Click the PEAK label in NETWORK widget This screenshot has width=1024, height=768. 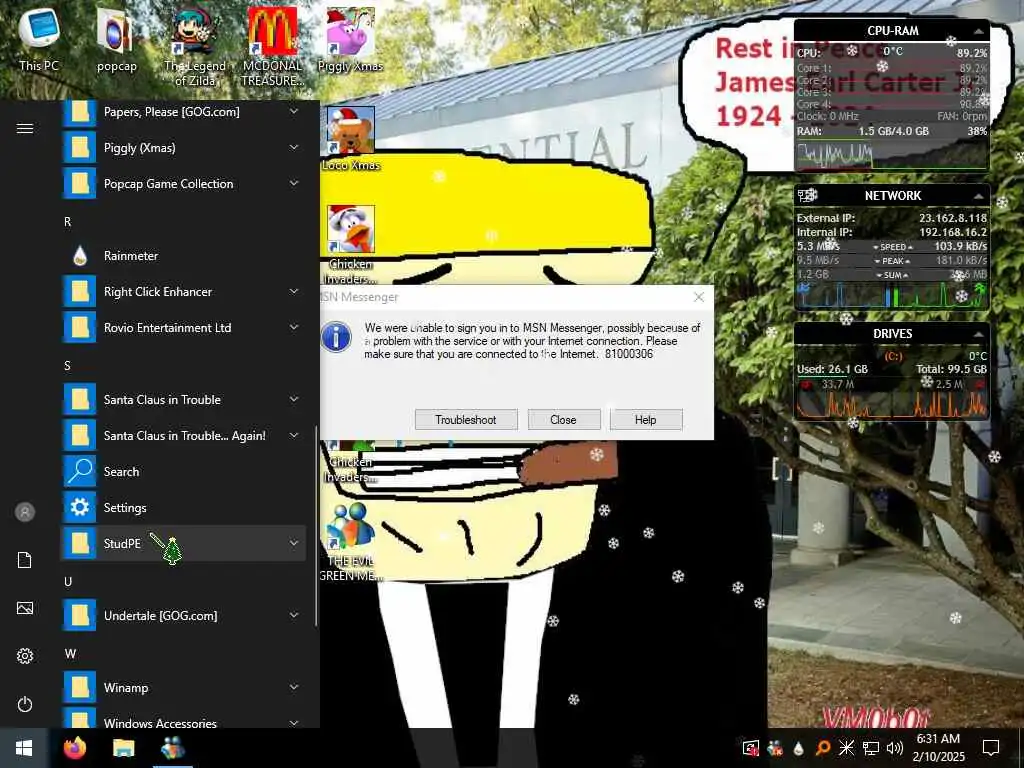(x=893, y=261)
